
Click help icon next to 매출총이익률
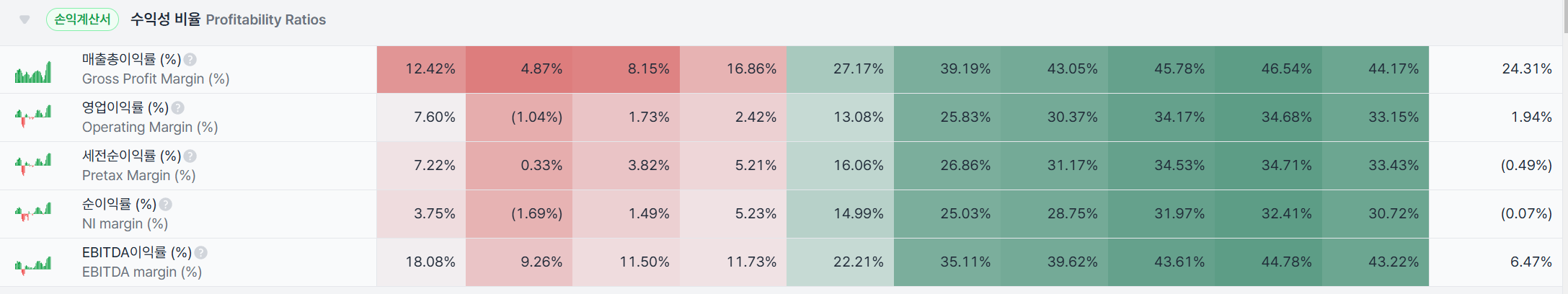click(x=190, y=60)
